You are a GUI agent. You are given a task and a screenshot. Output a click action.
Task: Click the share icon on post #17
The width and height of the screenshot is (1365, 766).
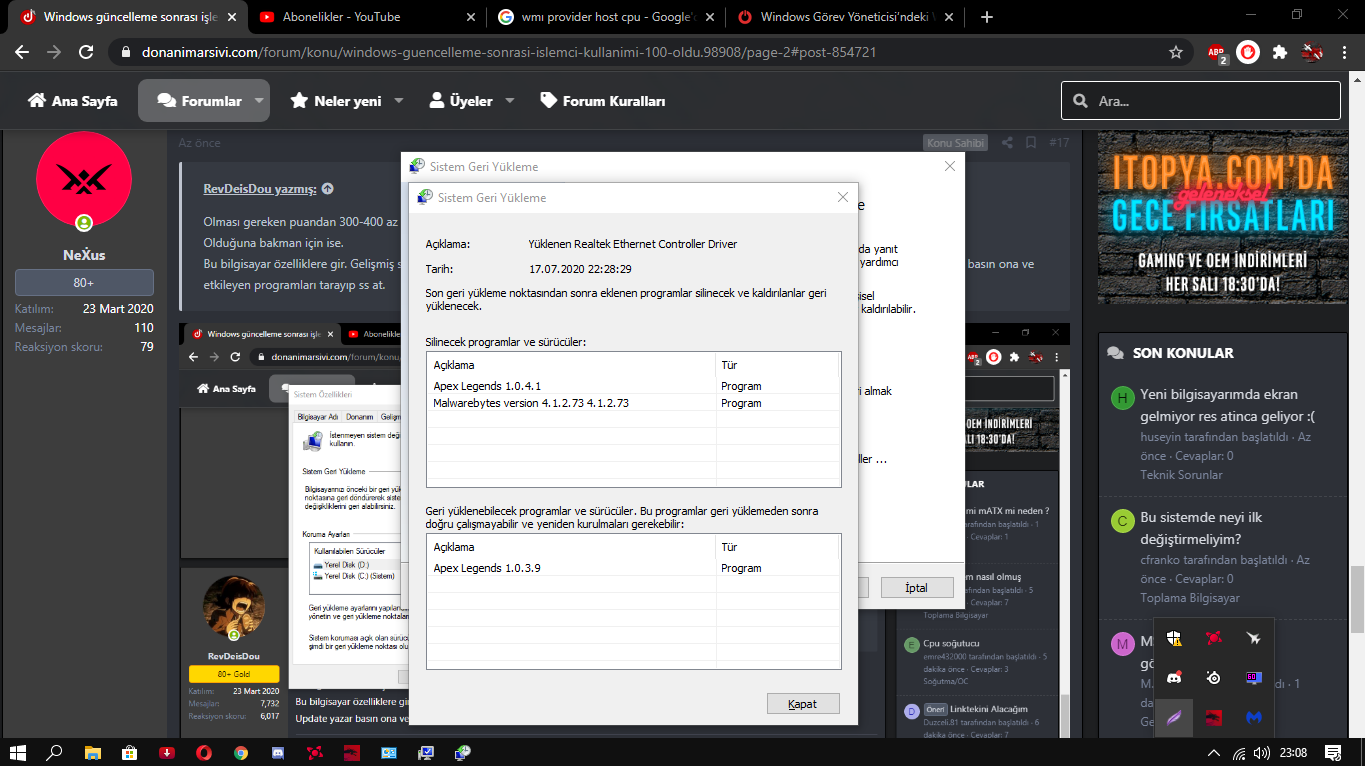click(1007, 143)
